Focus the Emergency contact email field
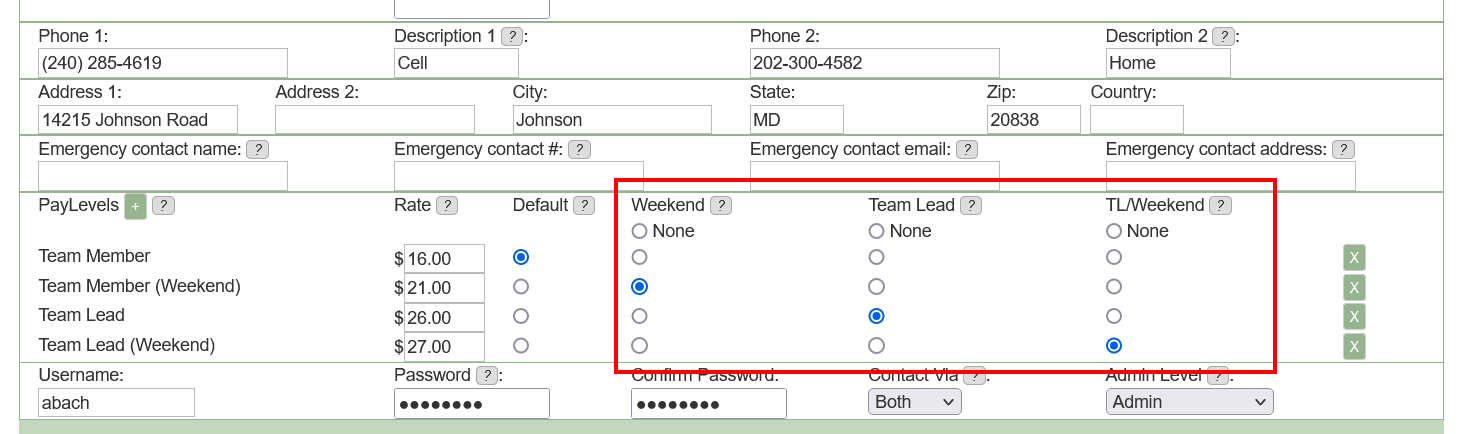 875,176
